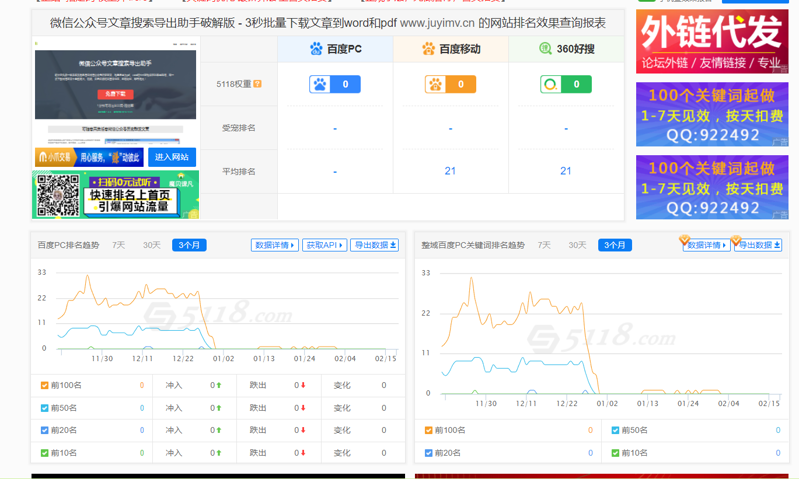
Task: Toggle 前20名 checkbox in right chart legend
Action: (x=429, y=453)
